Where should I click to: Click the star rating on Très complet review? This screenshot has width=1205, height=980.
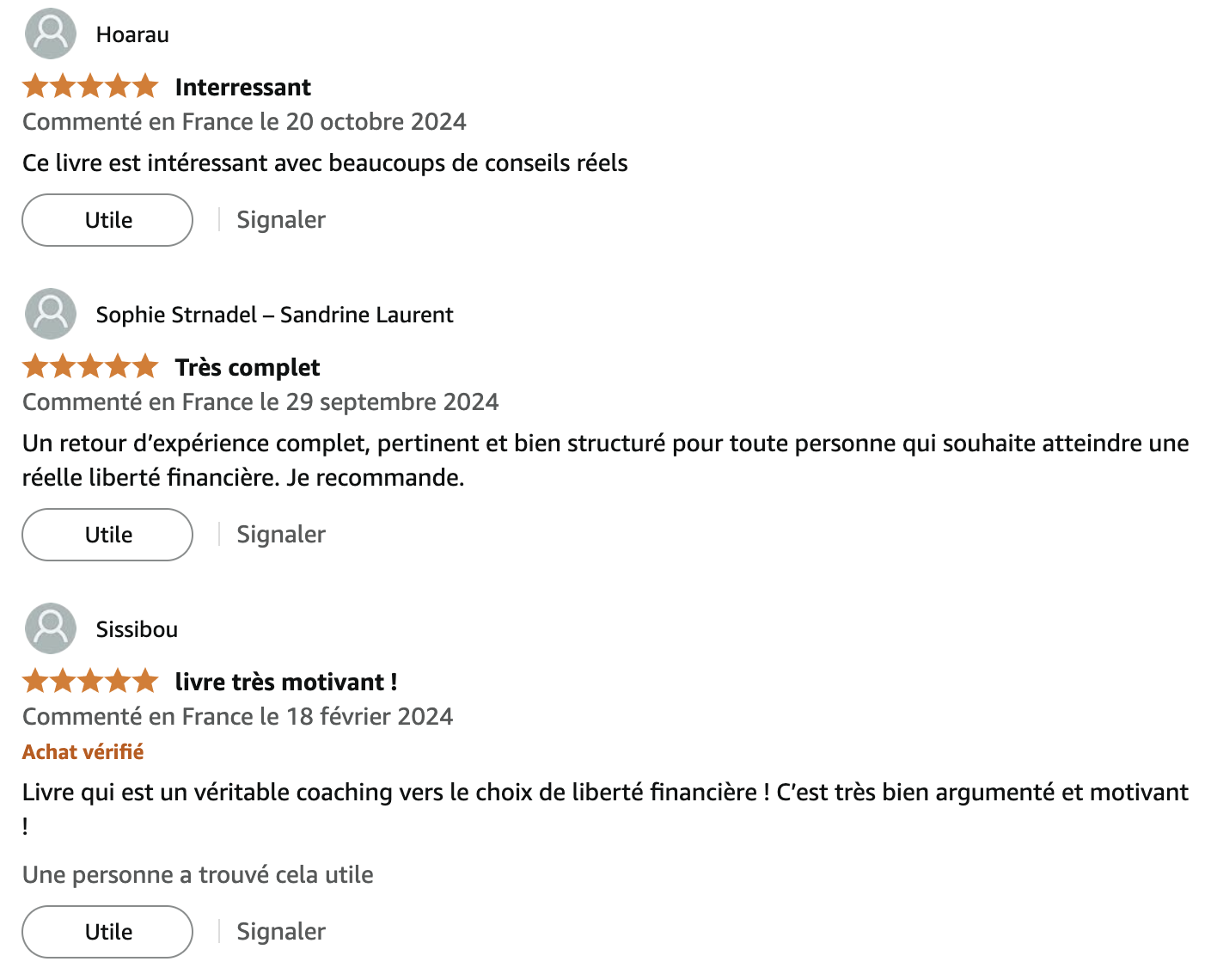click(90, 367)
